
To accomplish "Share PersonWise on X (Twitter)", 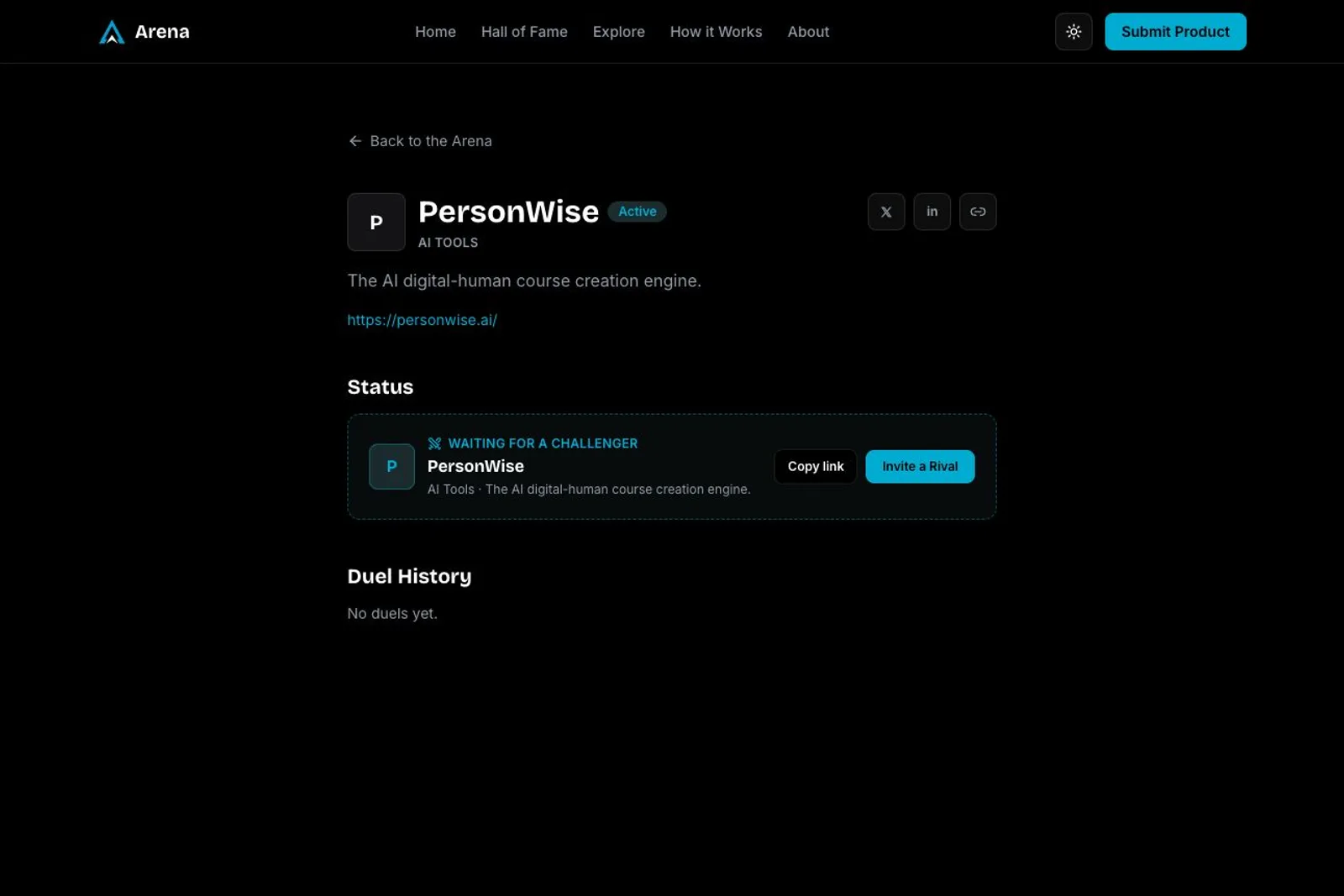I will (886, 212).
